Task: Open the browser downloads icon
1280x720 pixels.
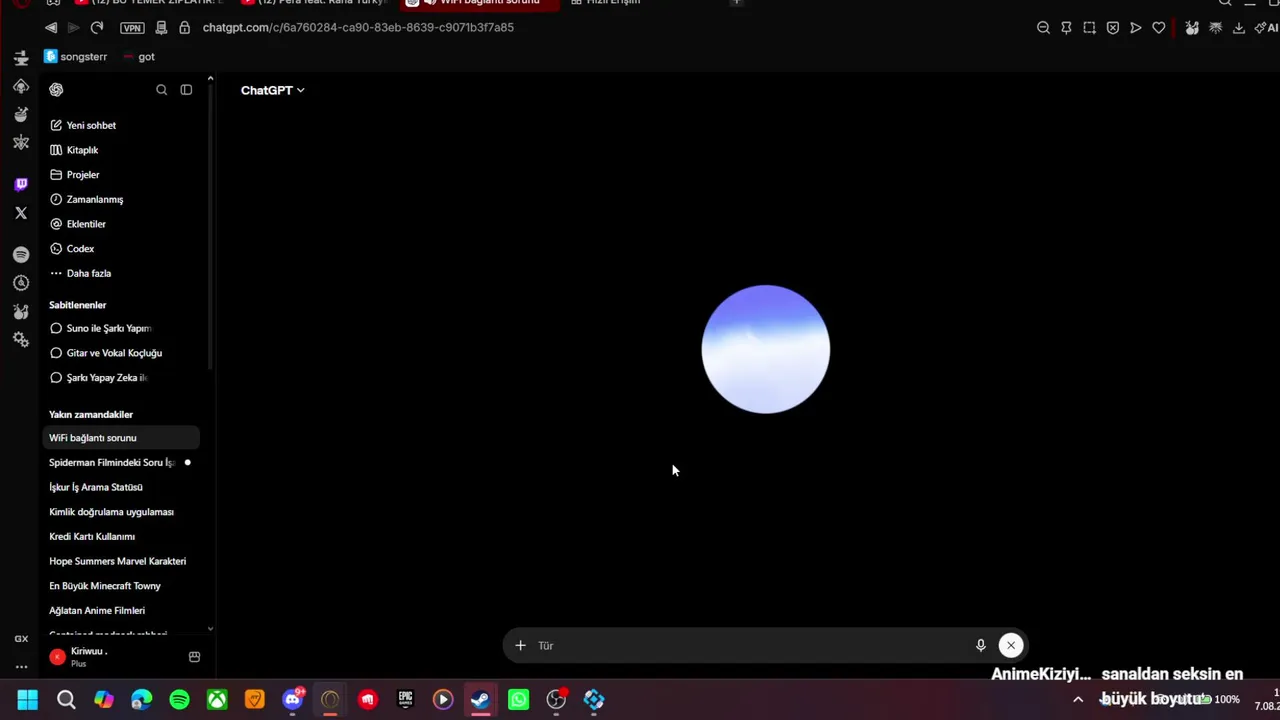Action: (1238, 28)
